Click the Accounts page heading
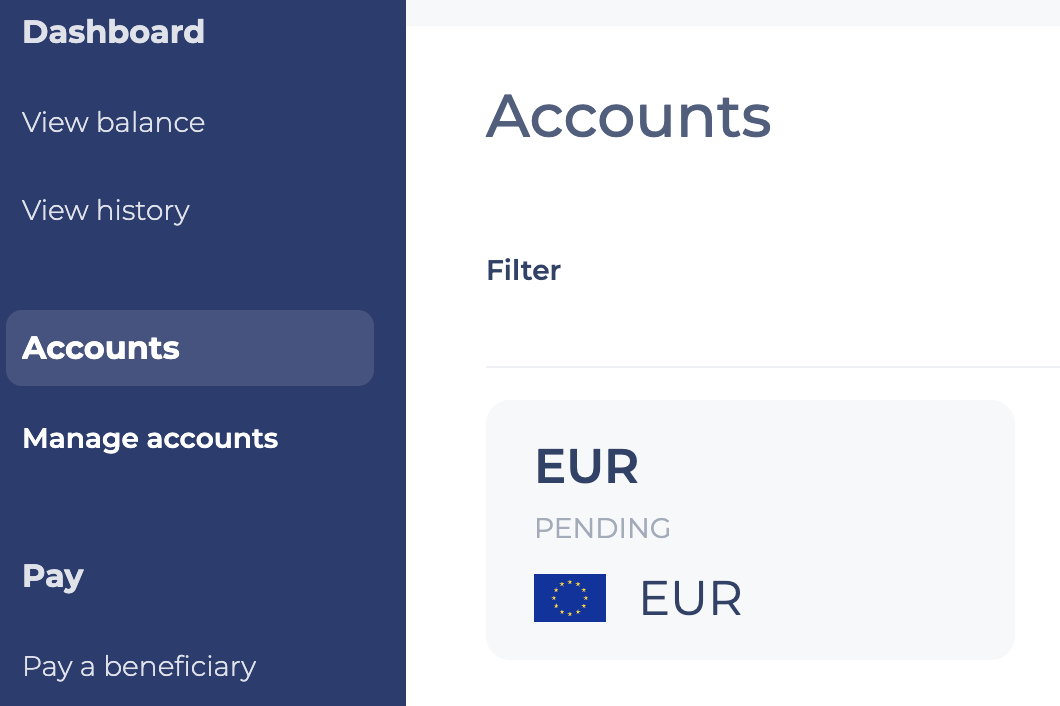This screenshot has width=1060, height=706. click(629, 116)
